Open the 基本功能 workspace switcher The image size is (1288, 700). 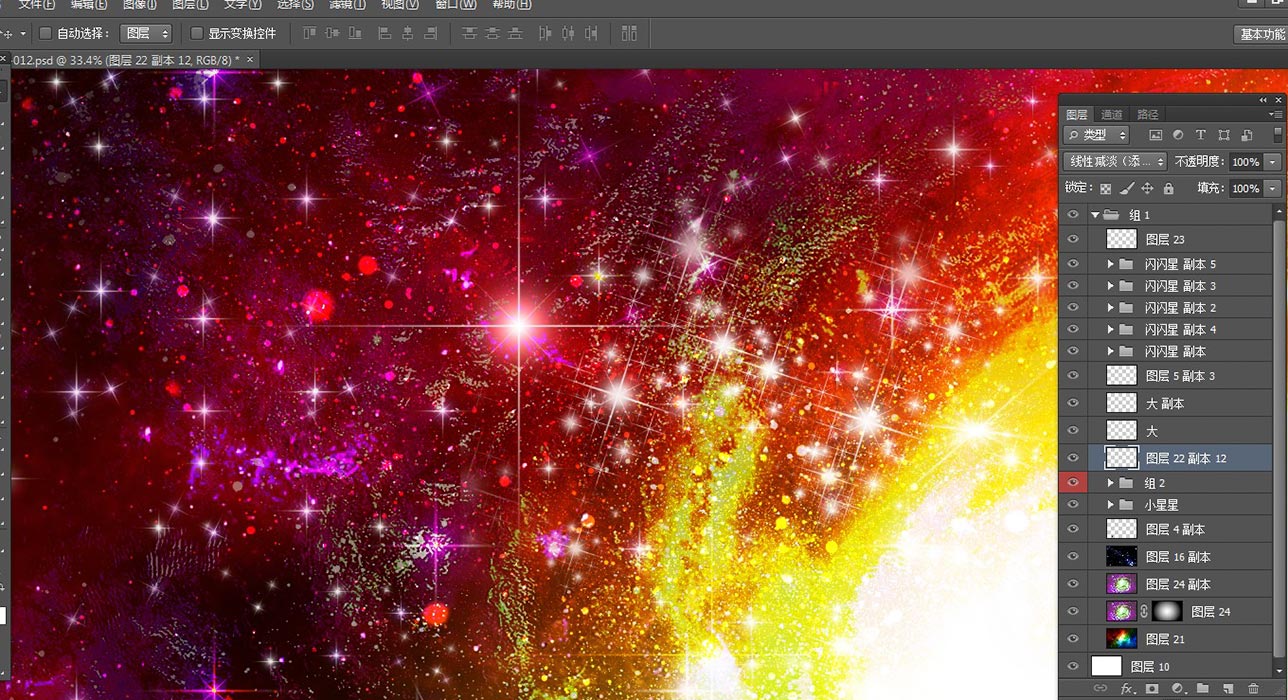(1262, 34)
